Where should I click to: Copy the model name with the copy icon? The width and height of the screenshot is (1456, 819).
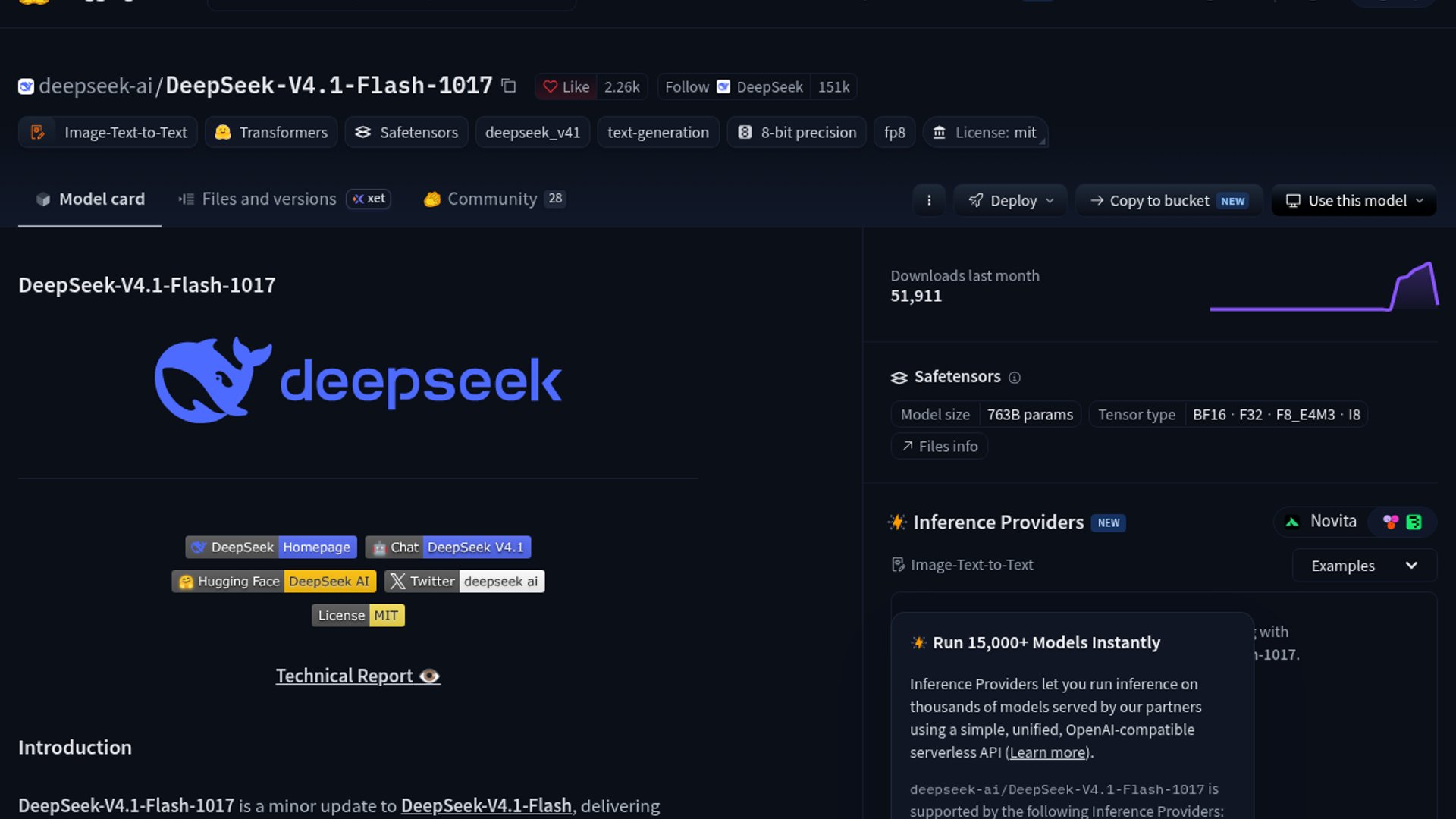point(509,86)
